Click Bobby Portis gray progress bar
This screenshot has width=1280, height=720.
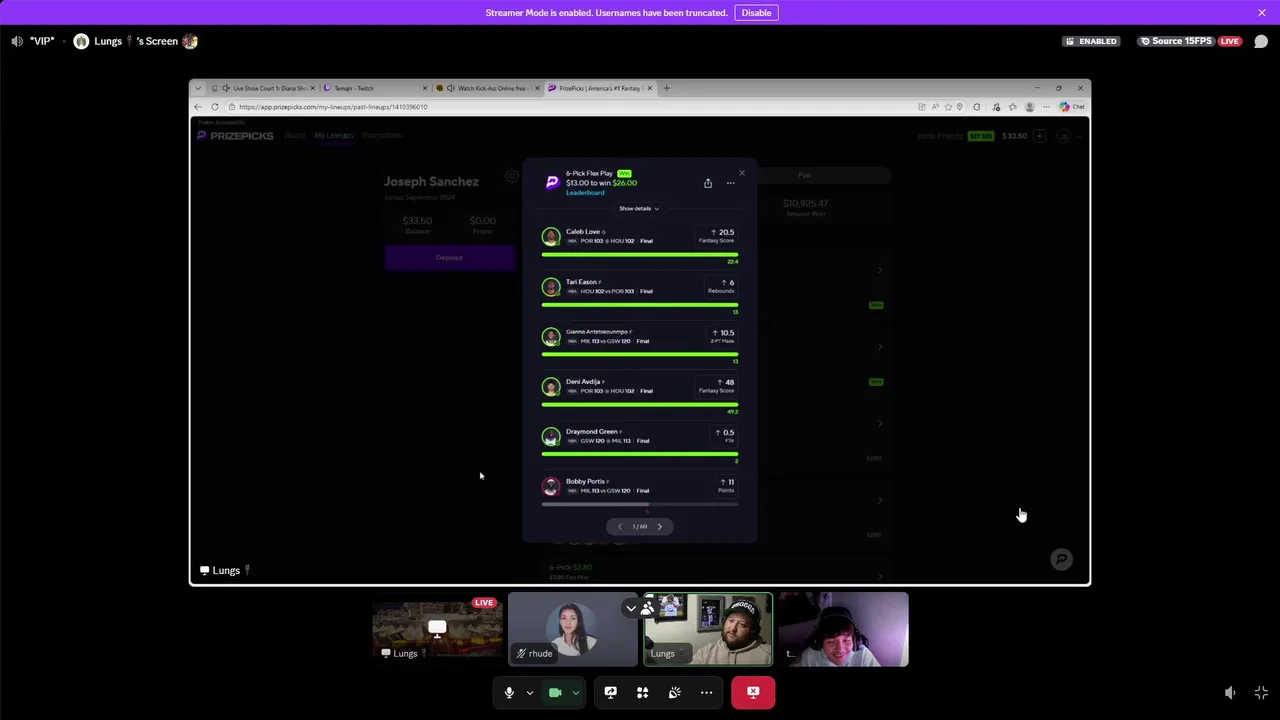click(640, 504)
